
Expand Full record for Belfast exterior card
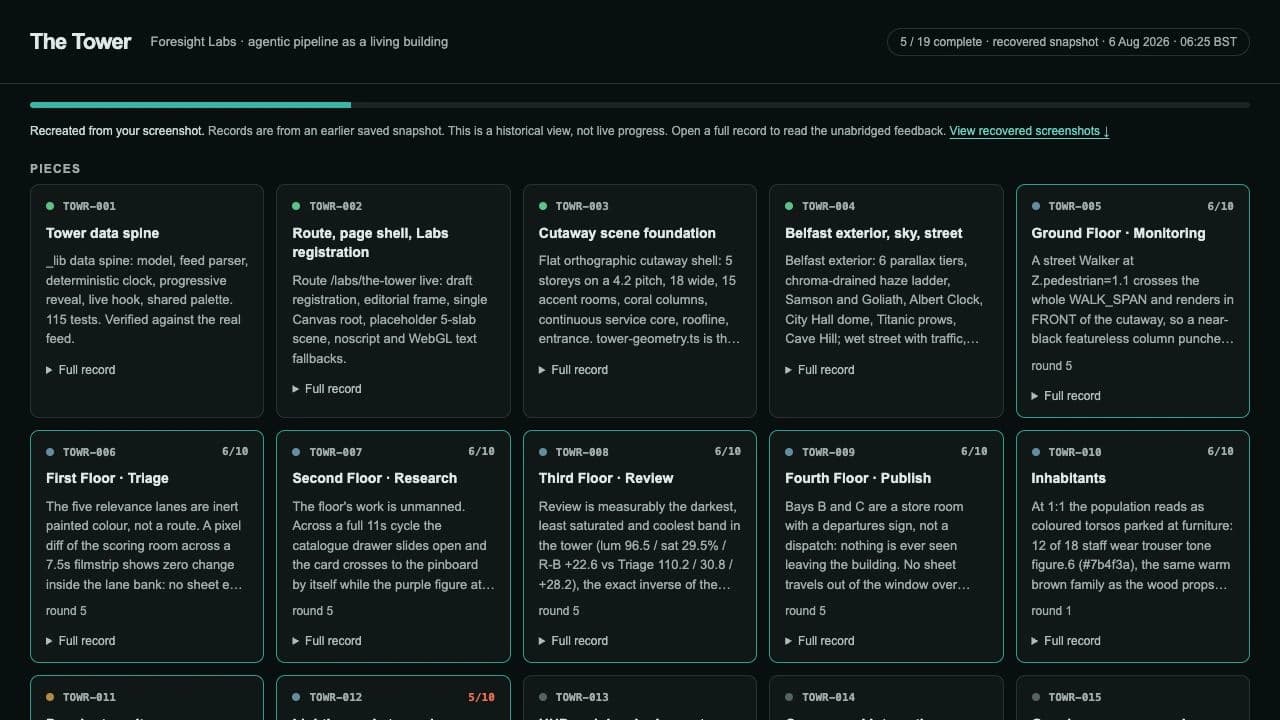820,370
